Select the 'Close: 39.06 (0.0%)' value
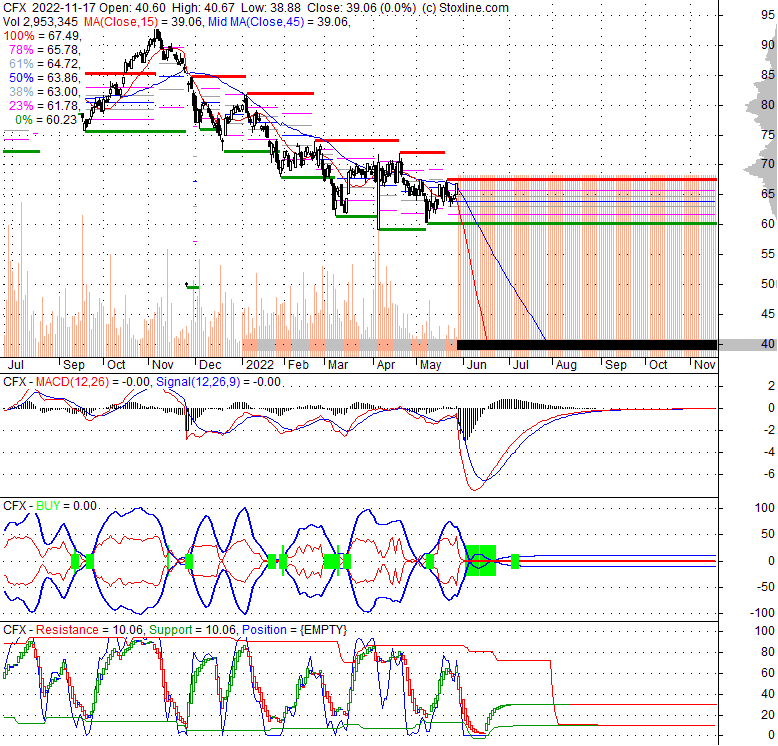Image resolution: width=778 pixels, height=746 pixels. click(x=361, y=8)
